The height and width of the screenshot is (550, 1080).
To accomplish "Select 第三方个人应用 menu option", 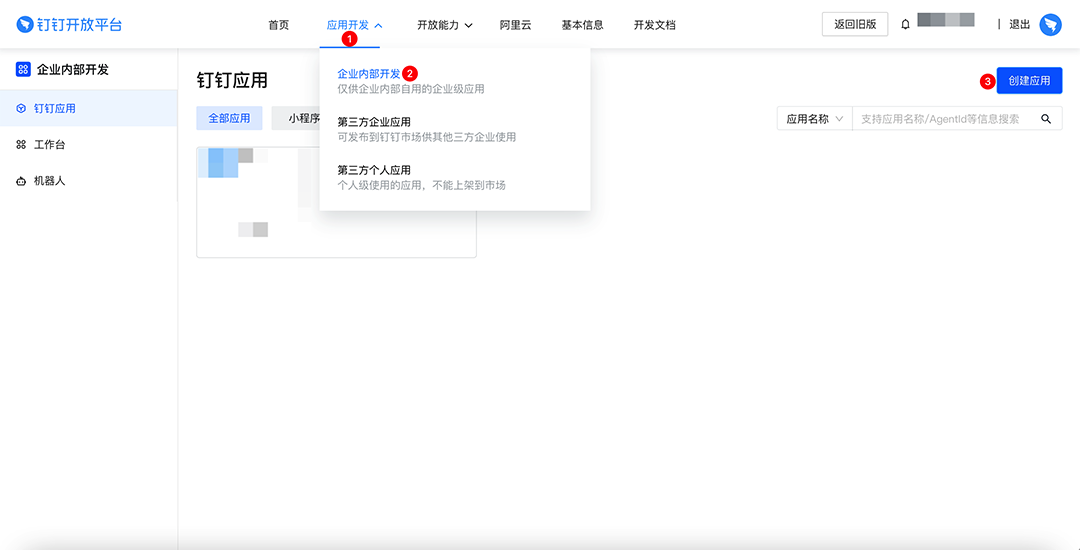I will point(374,170).
